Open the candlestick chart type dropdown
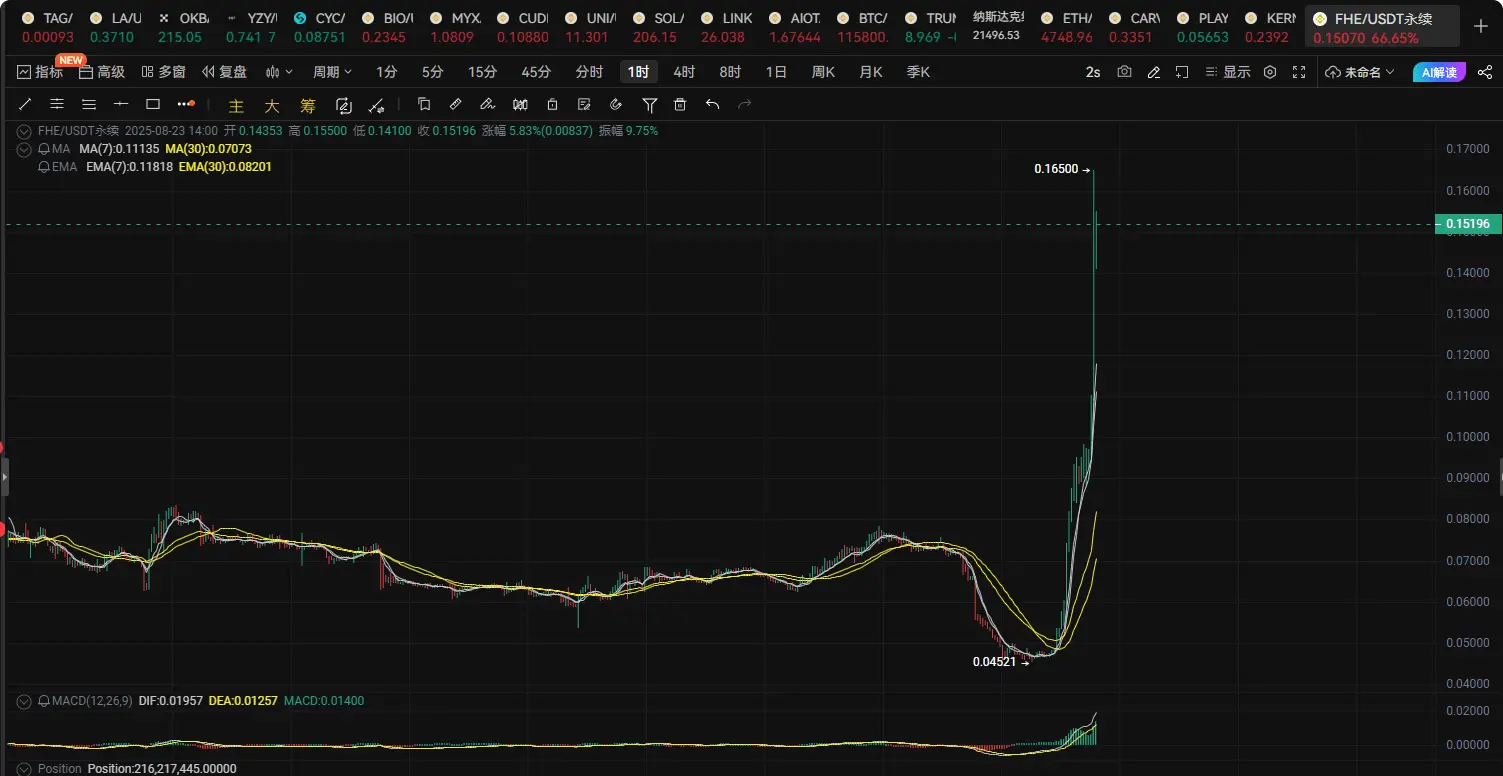The width and height of the screenshot is (1503, 776). click(x=279, y=72)
